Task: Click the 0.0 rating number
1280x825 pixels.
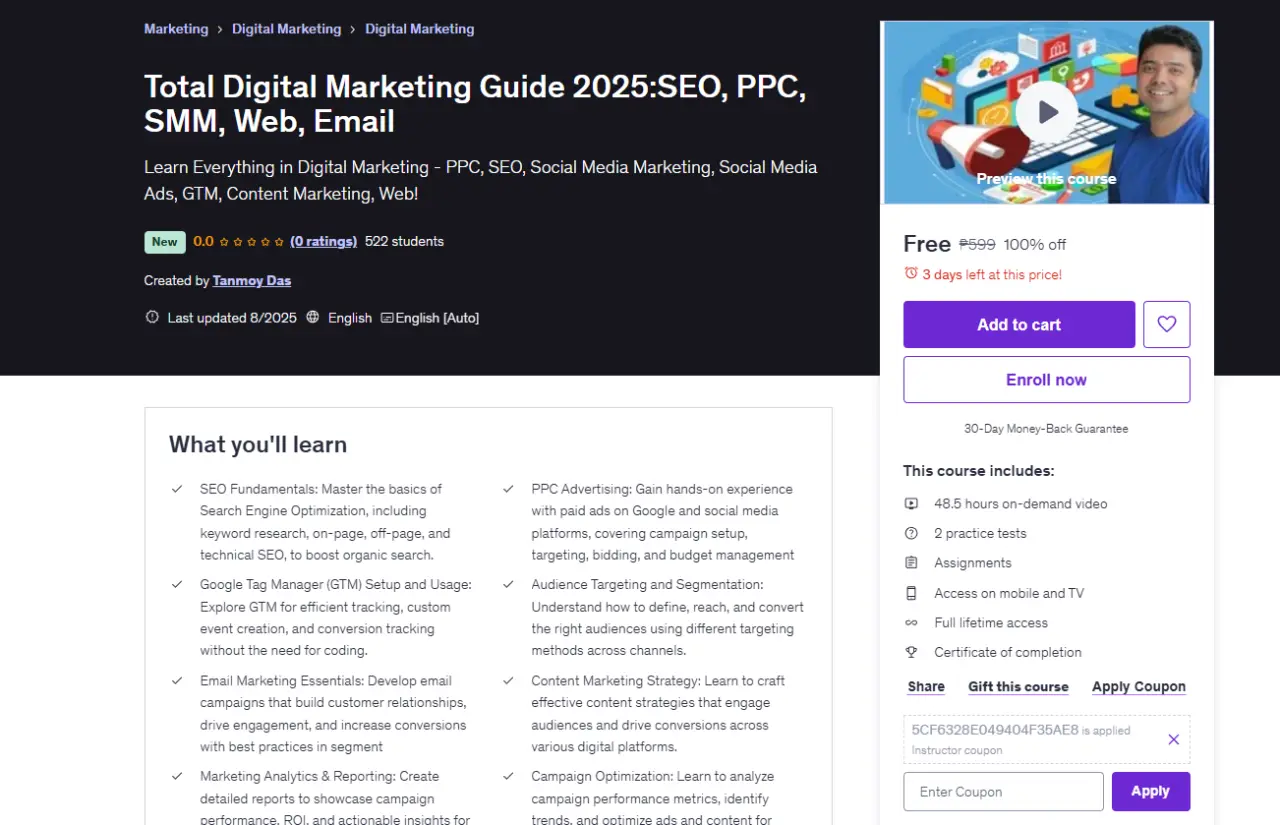Action: pos(203,241)
